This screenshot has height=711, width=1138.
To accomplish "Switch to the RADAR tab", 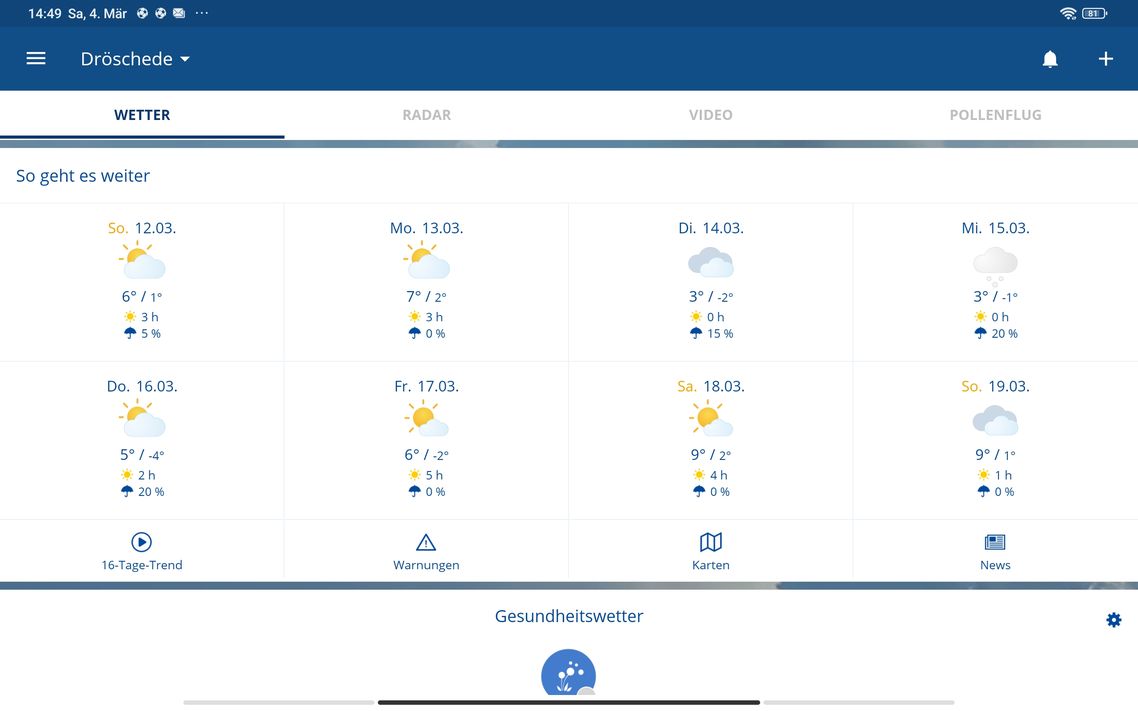I will 427,115.
